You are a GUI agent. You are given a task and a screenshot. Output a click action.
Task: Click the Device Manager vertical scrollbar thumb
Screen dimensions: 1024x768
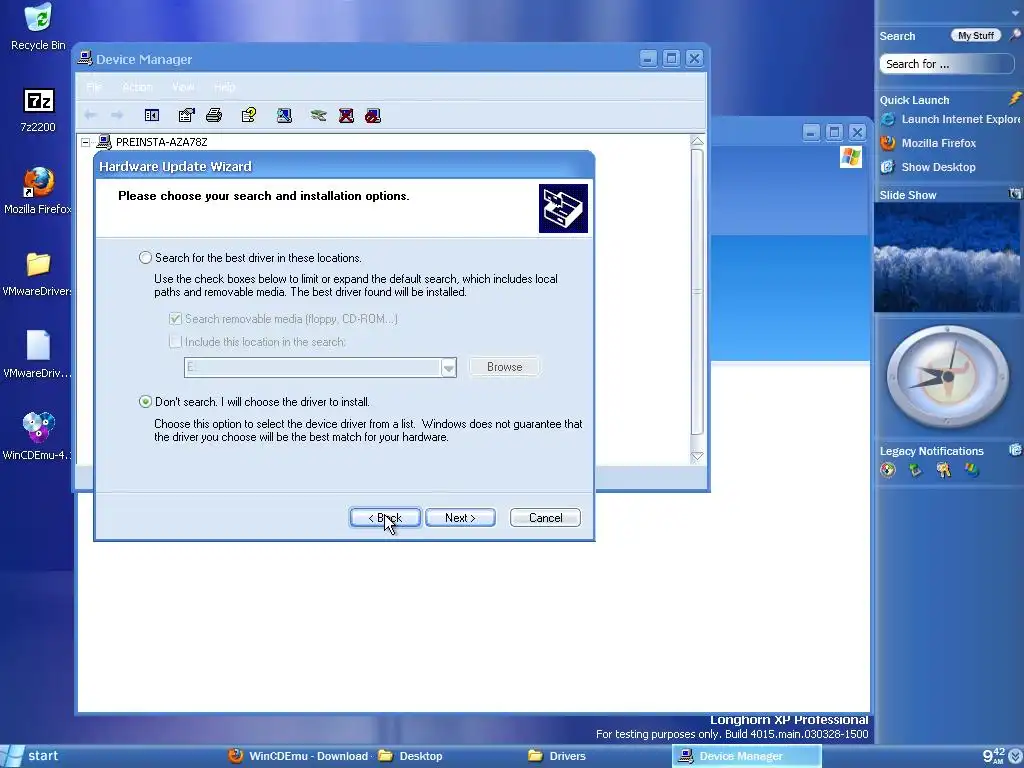(697, 292)
